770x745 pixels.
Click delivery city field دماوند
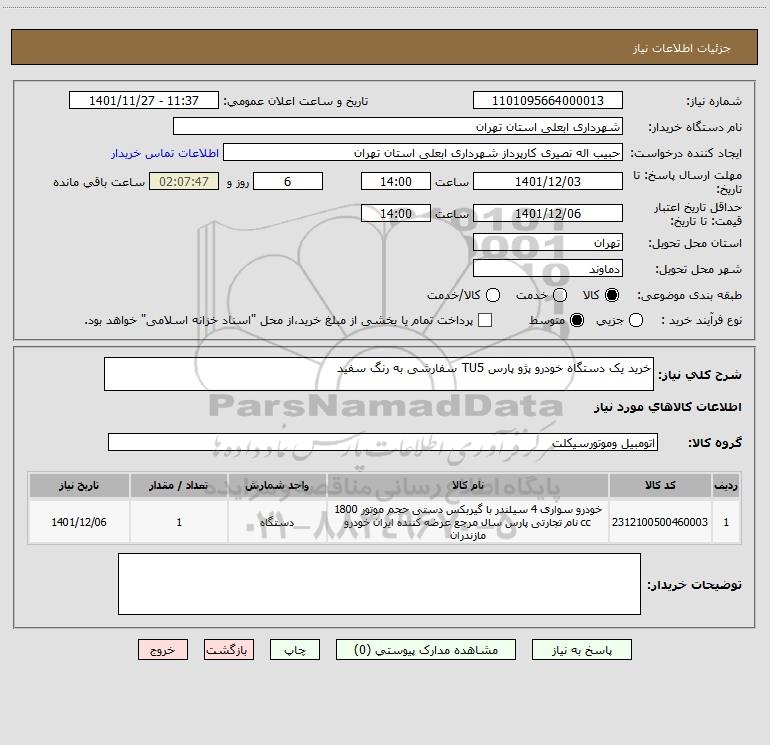548,269
